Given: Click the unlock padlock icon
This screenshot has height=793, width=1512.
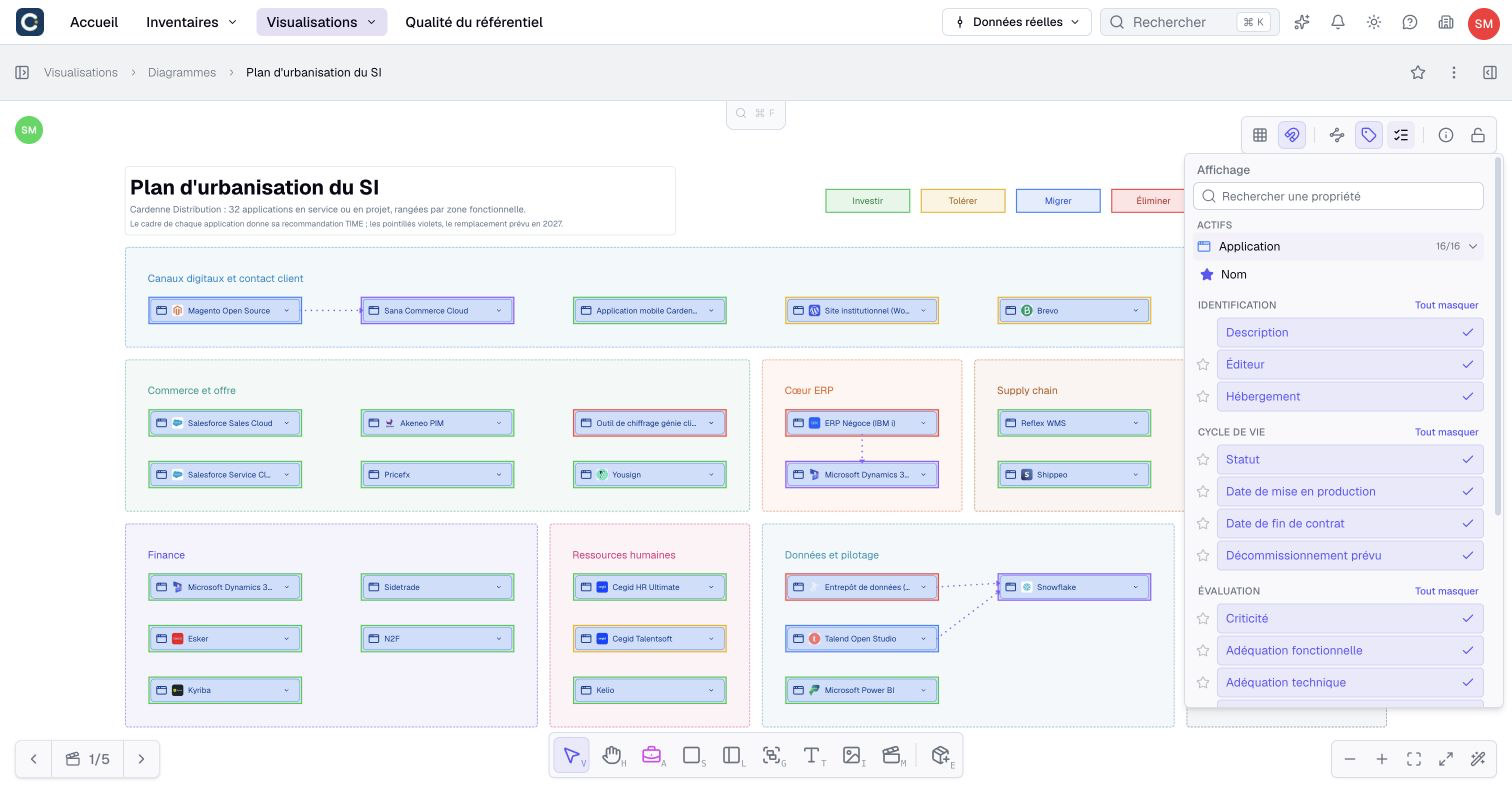Looking at the screenshot, I should [x=1478, y=135].
